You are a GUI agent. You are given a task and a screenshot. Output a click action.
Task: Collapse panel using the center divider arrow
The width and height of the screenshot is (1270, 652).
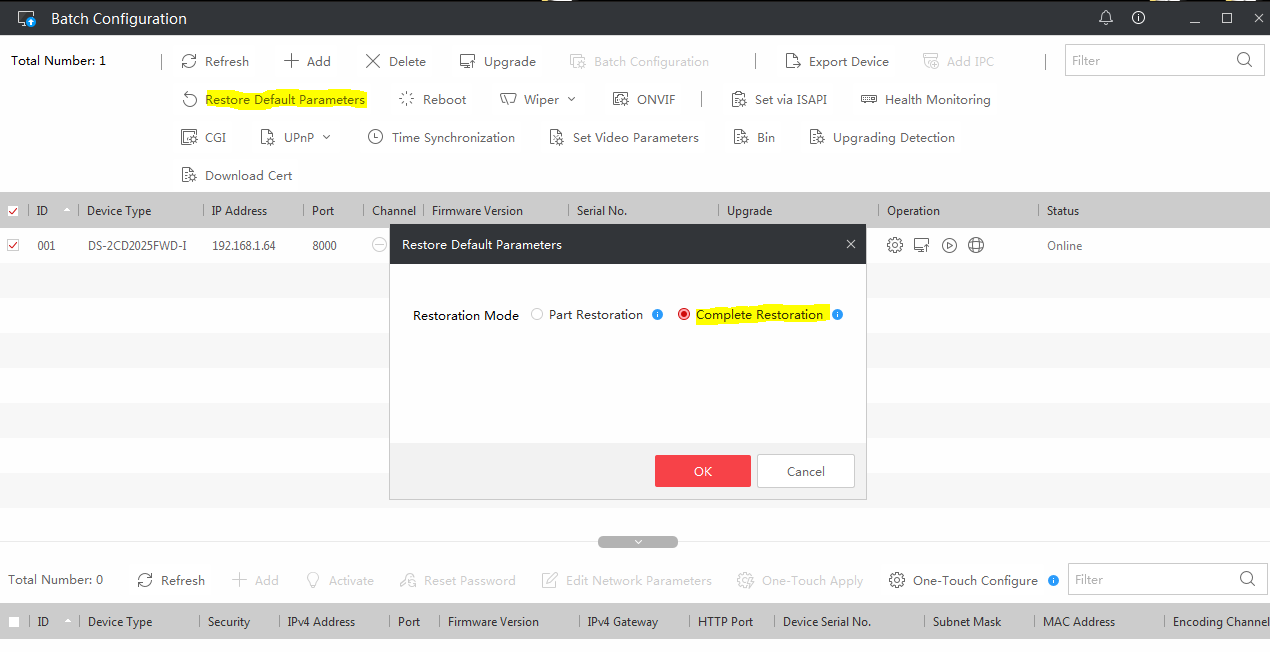click(x=637, y=542)
